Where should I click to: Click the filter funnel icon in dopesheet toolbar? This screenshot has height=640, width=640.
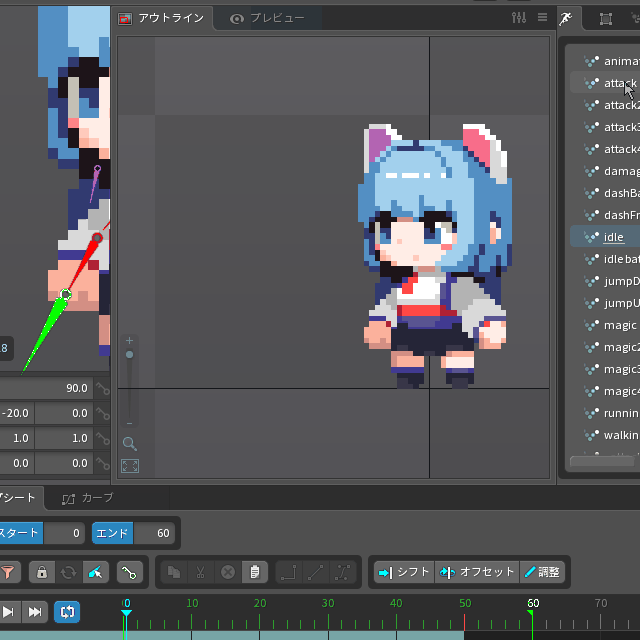(x=8, y=572)
